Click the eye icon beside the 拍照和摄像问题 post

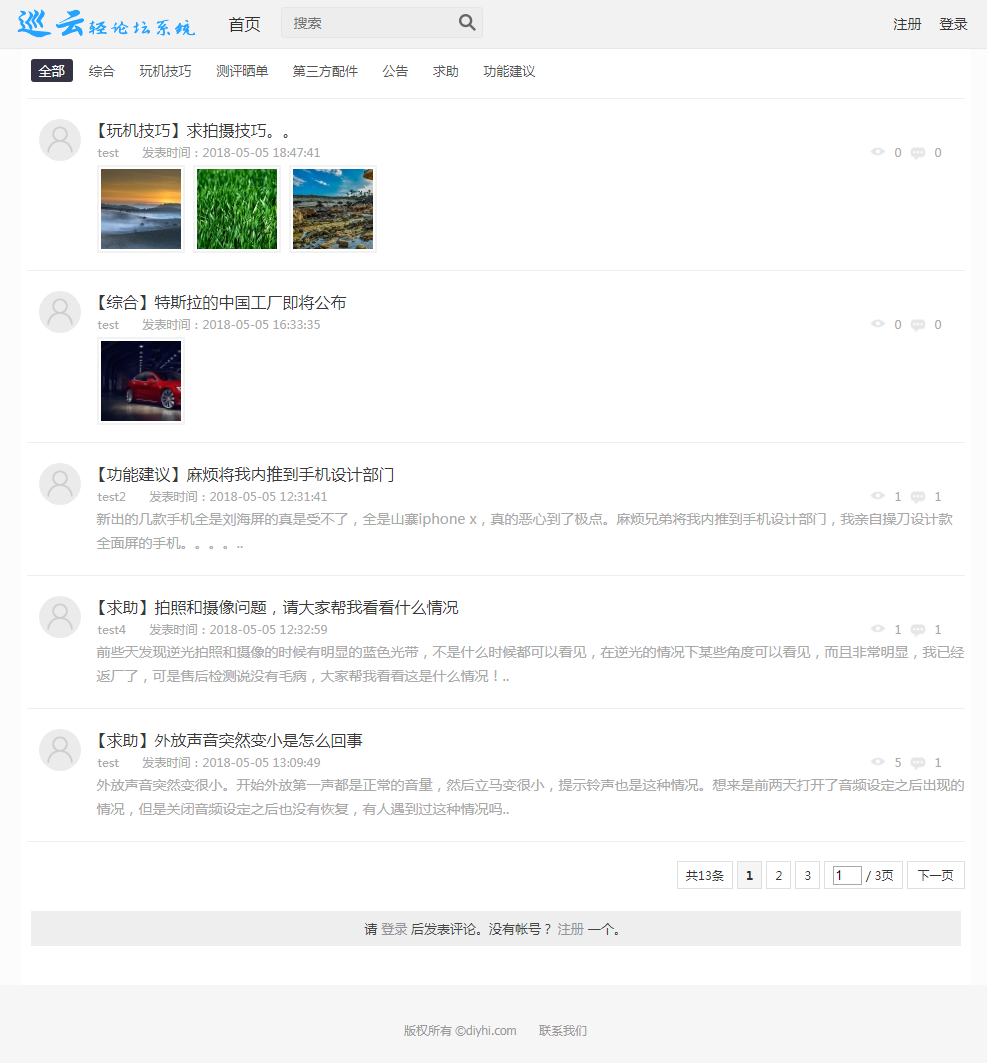click(x=879, y=629)
